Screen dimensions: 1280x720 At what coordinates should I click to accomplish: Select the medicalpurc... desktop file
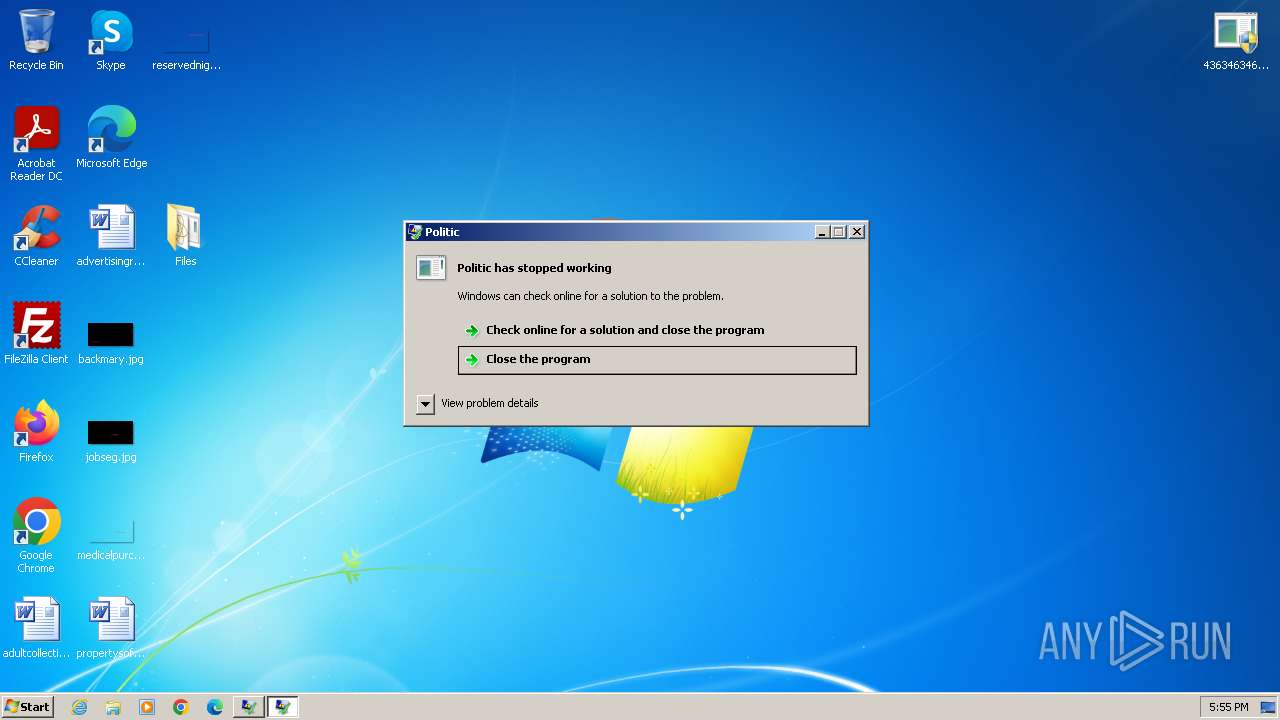[111, 539]
